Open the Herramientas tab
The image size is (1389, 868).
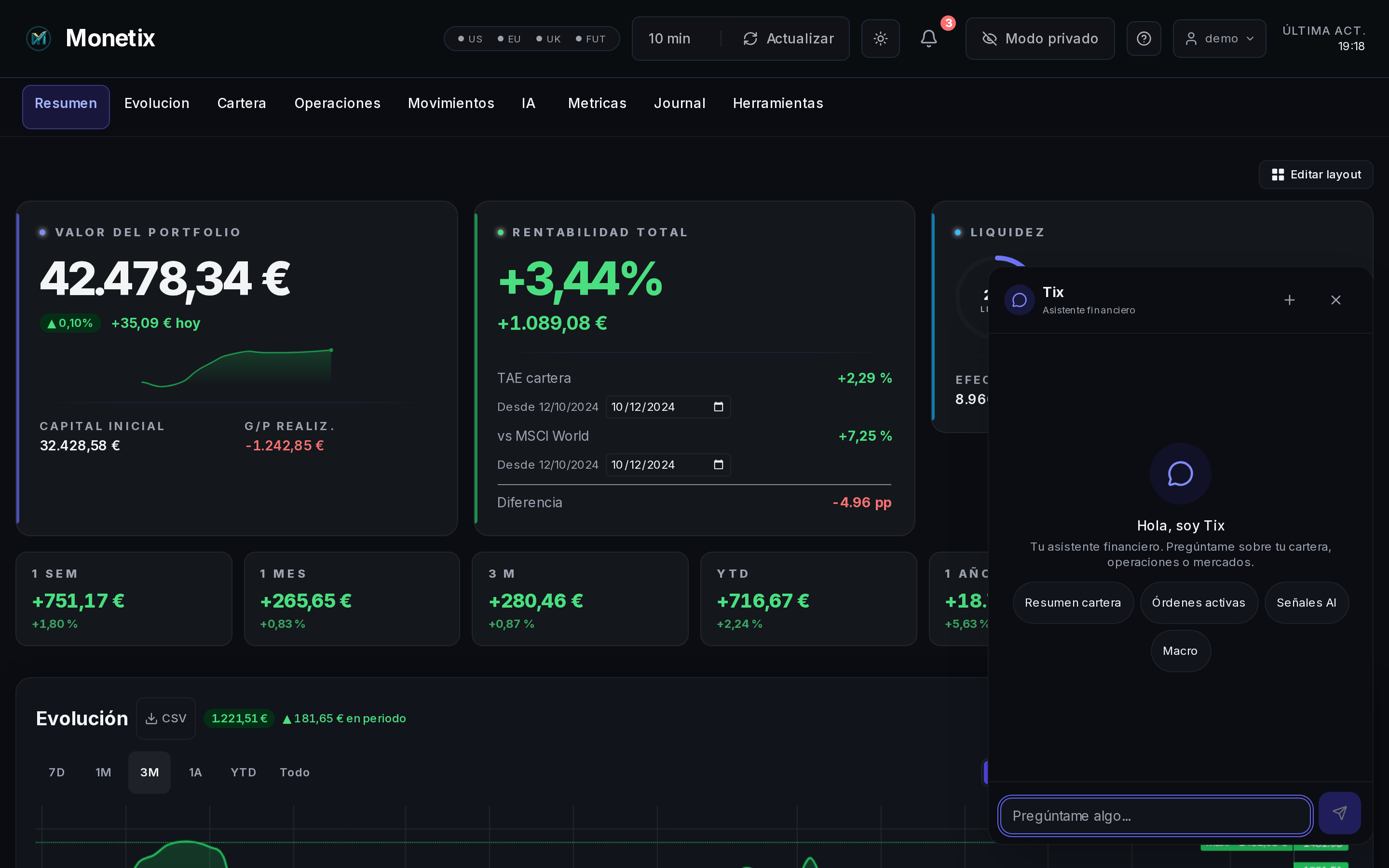(778, 103)
